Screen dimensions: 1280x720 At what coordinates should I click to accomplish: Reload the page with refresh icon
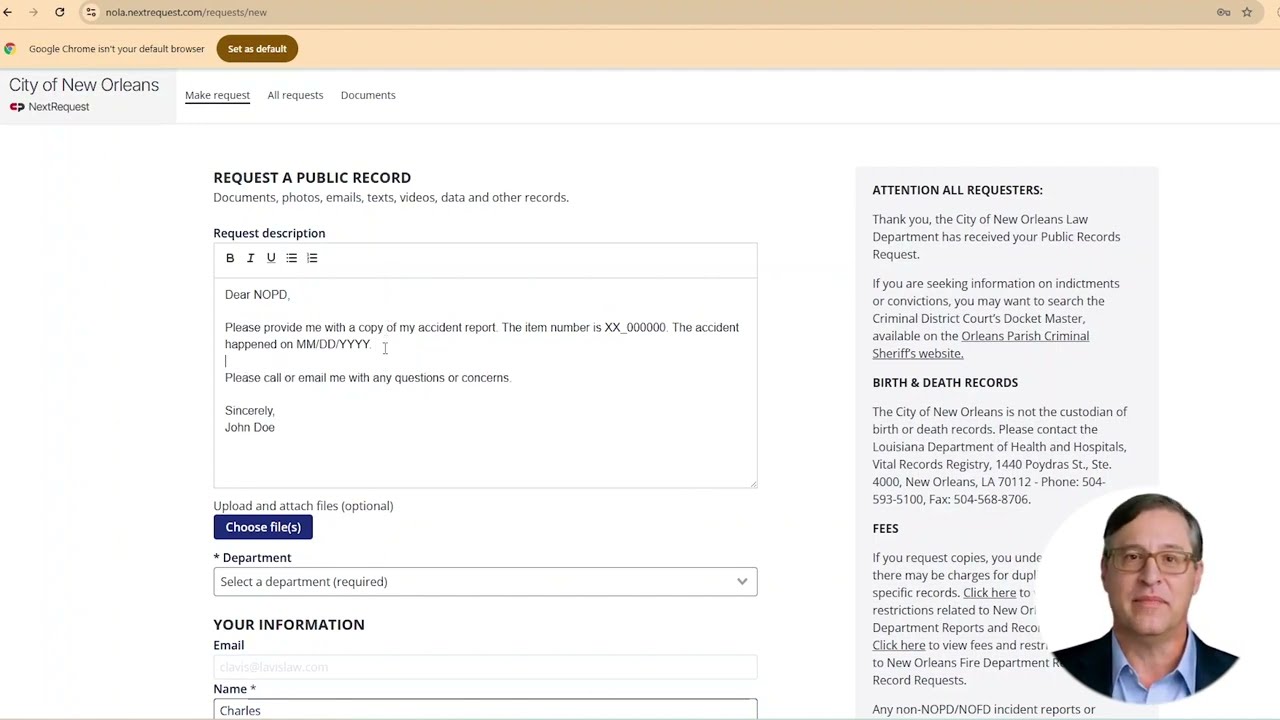[x=60, y=12]
